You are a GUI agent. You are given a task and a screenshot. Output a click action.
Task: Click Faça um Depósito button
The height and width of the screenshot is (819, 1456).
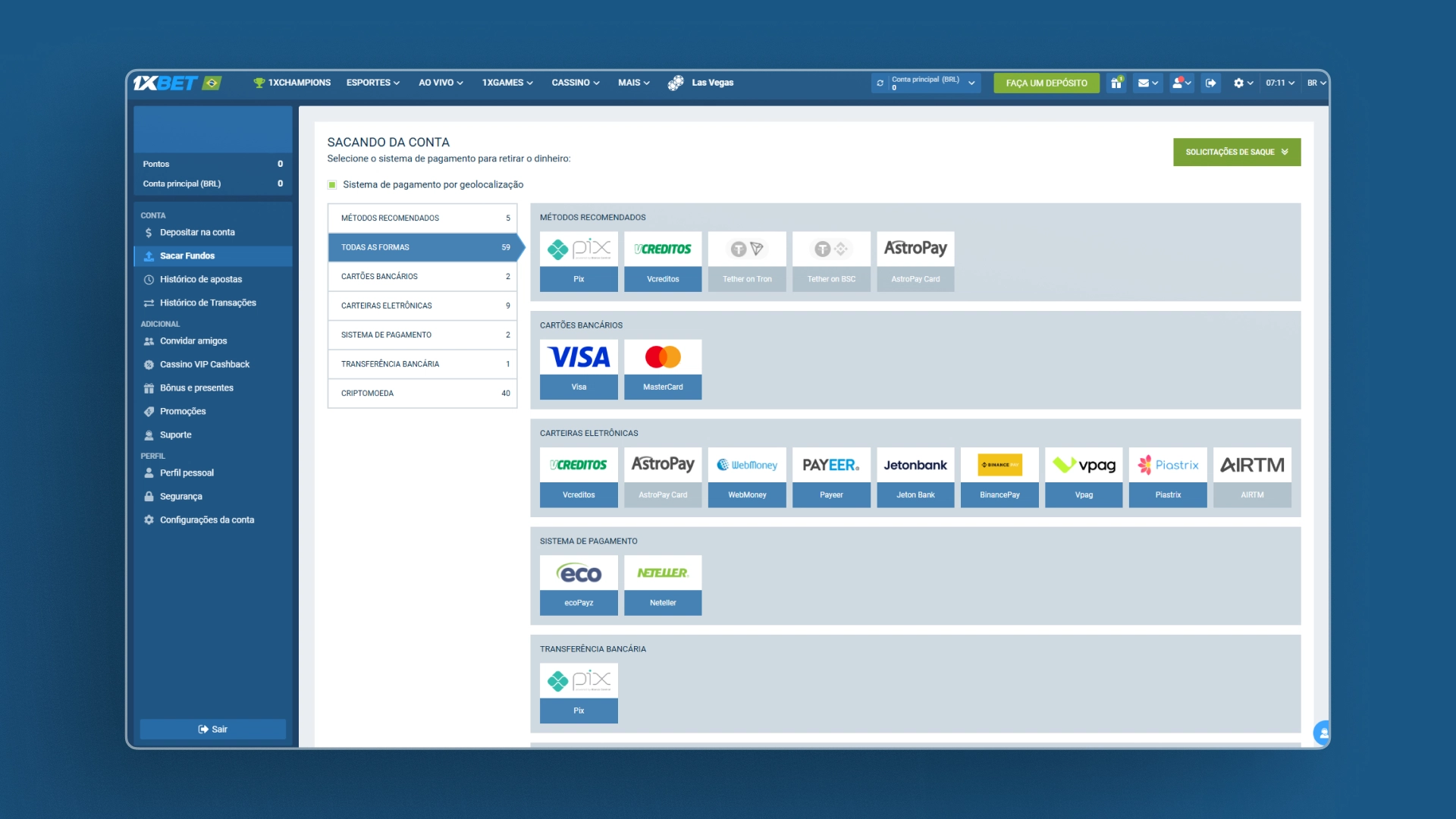1046,83
